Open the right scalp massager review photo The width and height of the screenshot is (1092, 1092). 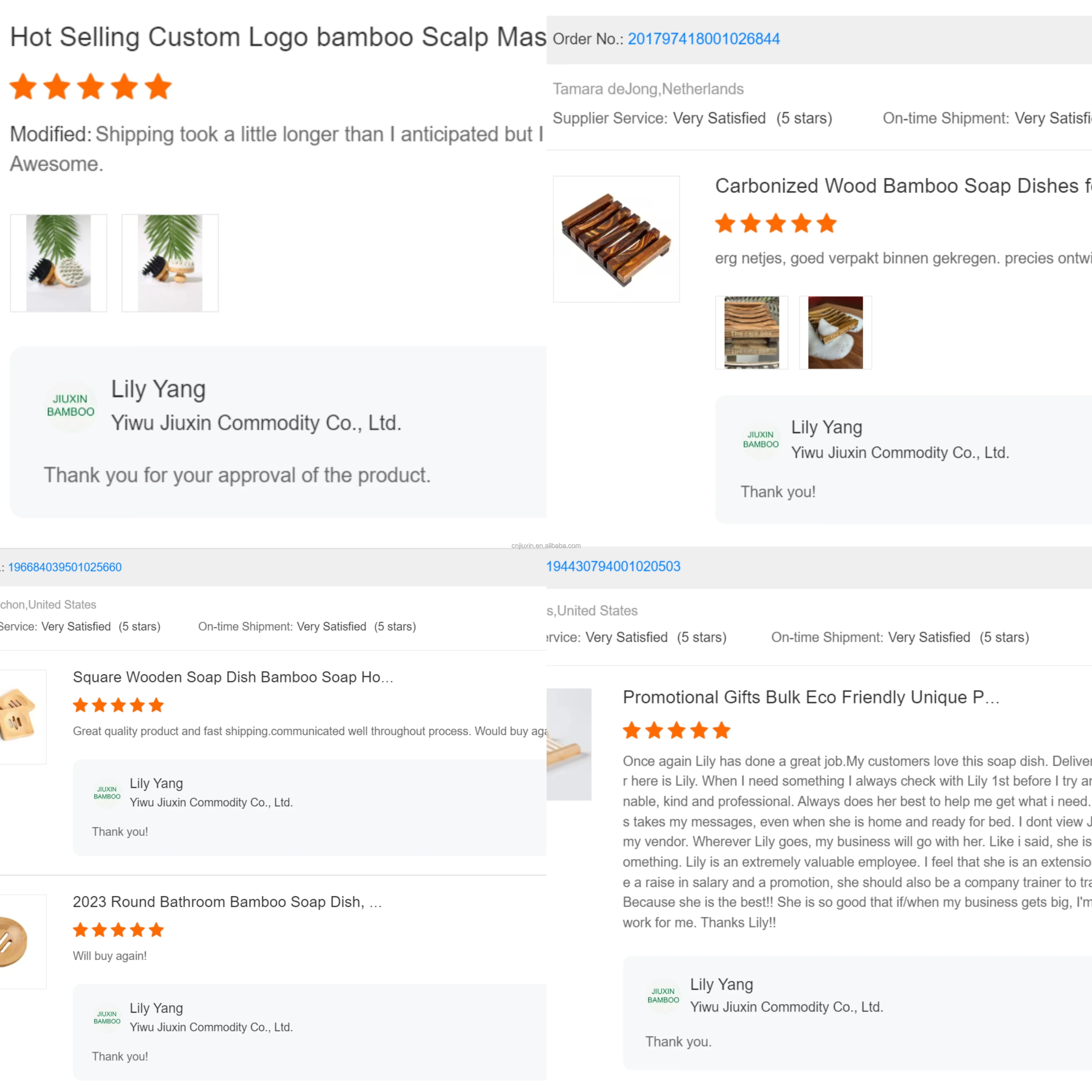[x=170, y=263]
